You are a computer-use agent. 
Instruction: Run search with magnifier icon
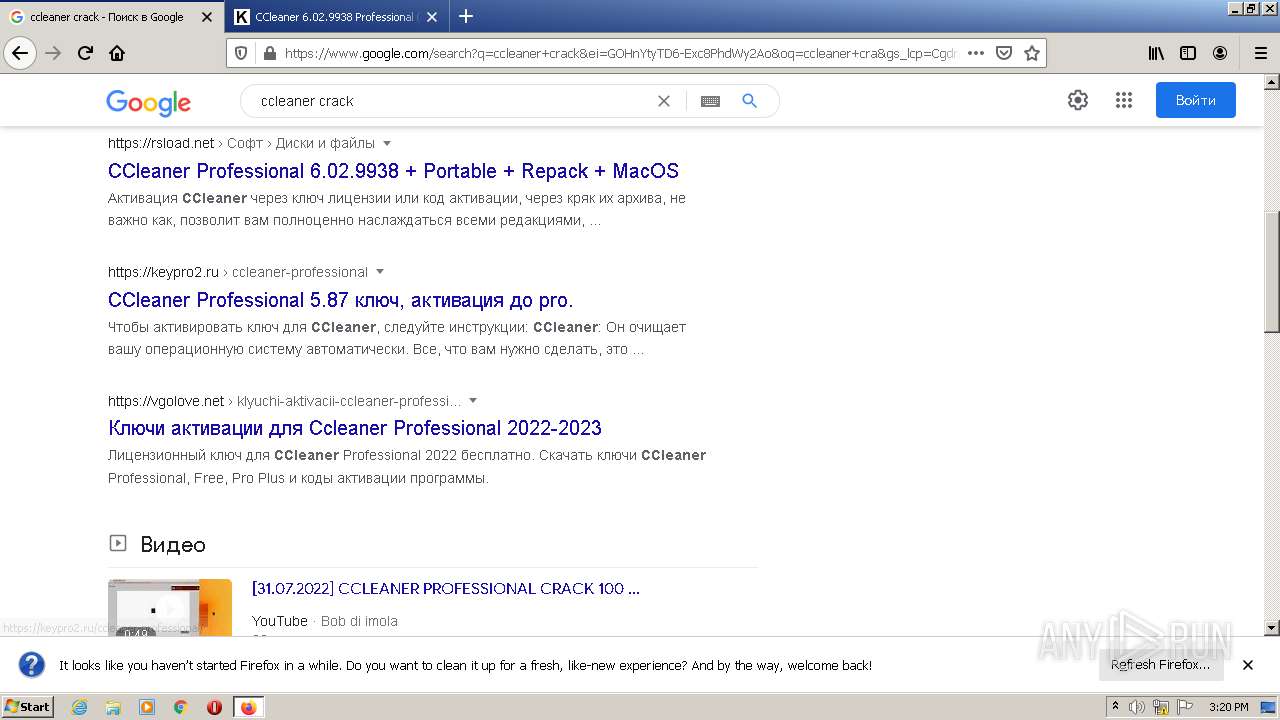(x=749, y=101)
